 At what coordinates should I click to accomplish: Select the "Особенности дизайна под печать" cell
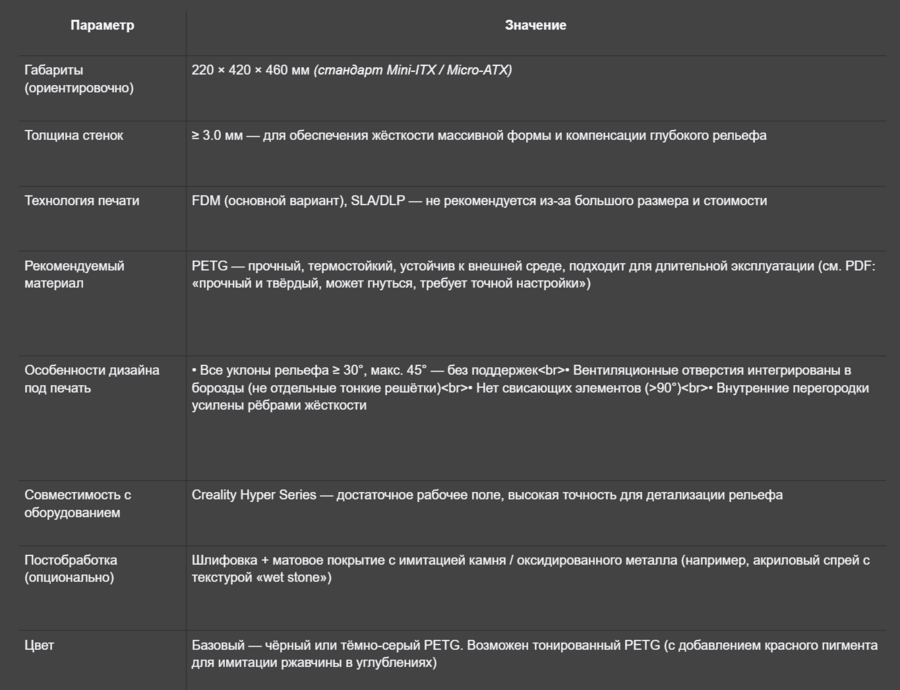[91, 379]
